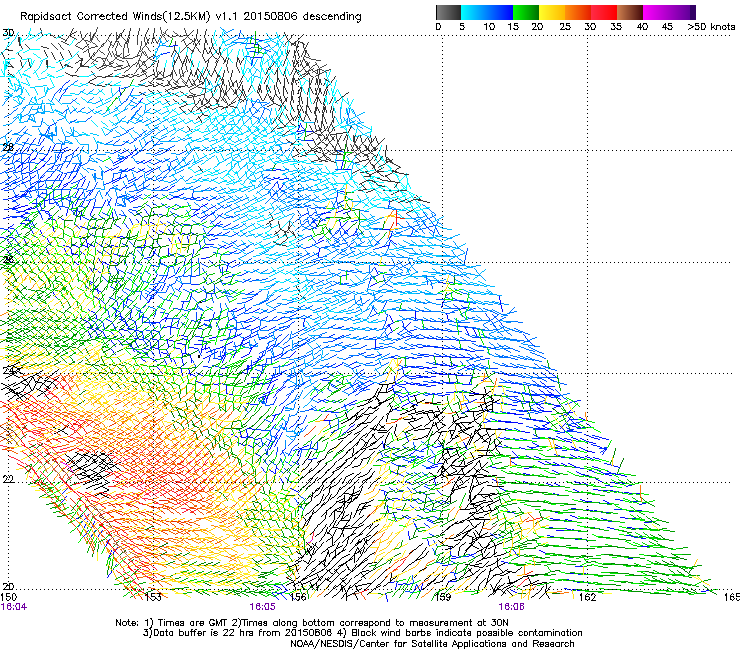Click the 'Rapidscat Corrected Winds' chart title

coord(191,17)
